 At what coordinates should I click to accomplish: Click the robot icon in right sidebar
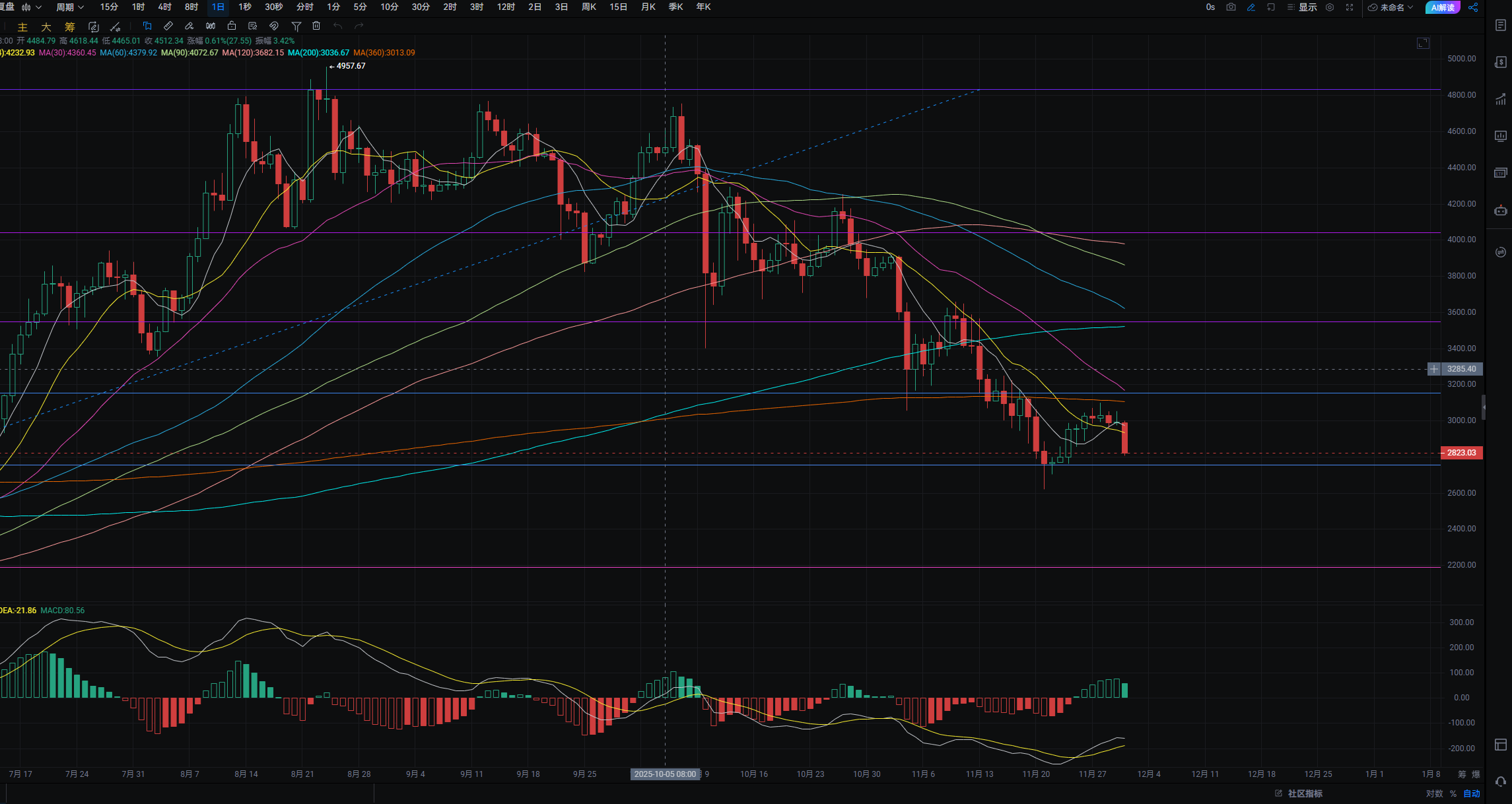(1500, 211)
